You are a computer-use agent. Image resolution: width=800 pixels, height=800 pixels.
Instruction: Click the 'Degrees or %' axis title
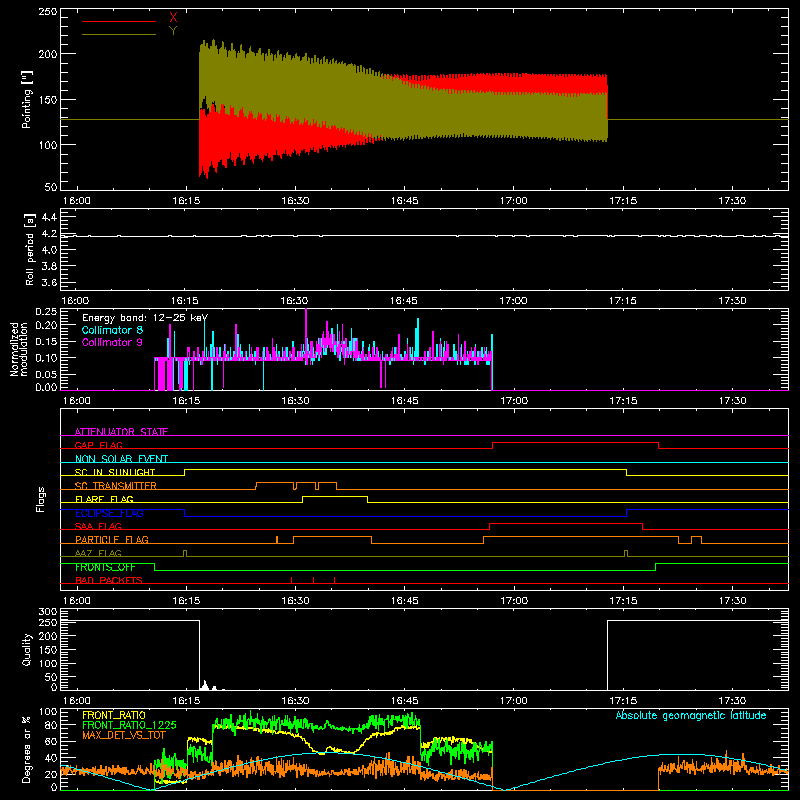27,750
